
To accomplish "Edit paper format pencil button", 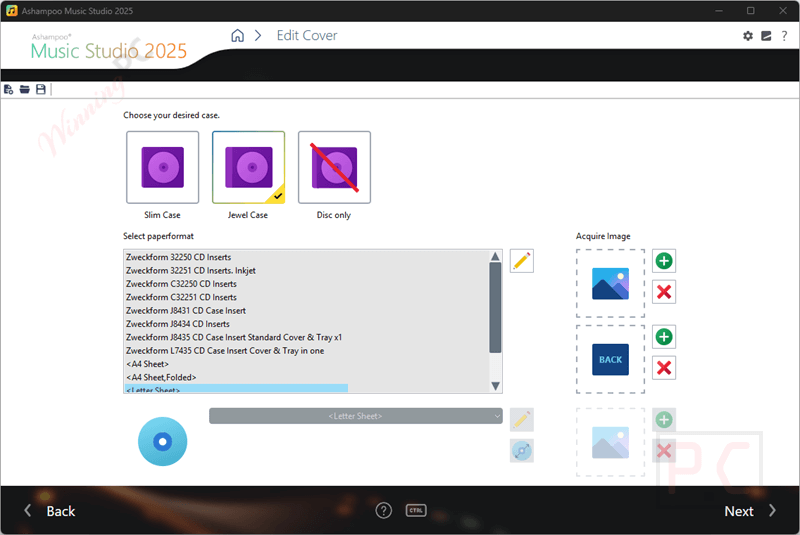I will (x=521, y=261).
